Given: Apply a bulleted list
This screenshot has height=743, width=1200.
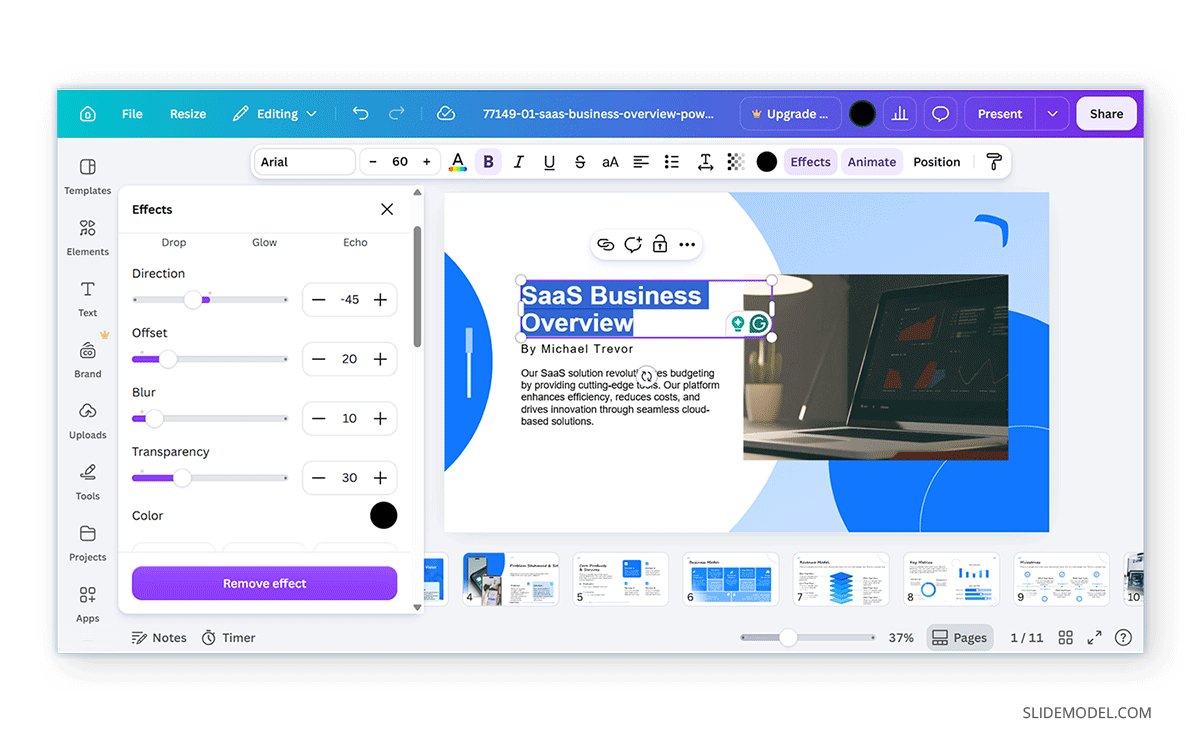Looking at the screenshot, I should (x=672, y=162).
